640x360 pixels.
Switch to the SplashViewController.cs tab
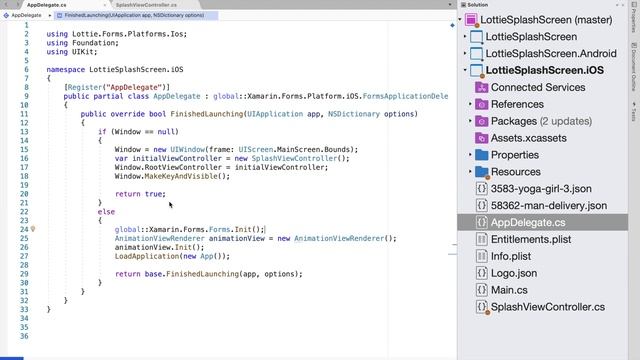(146, 5)
